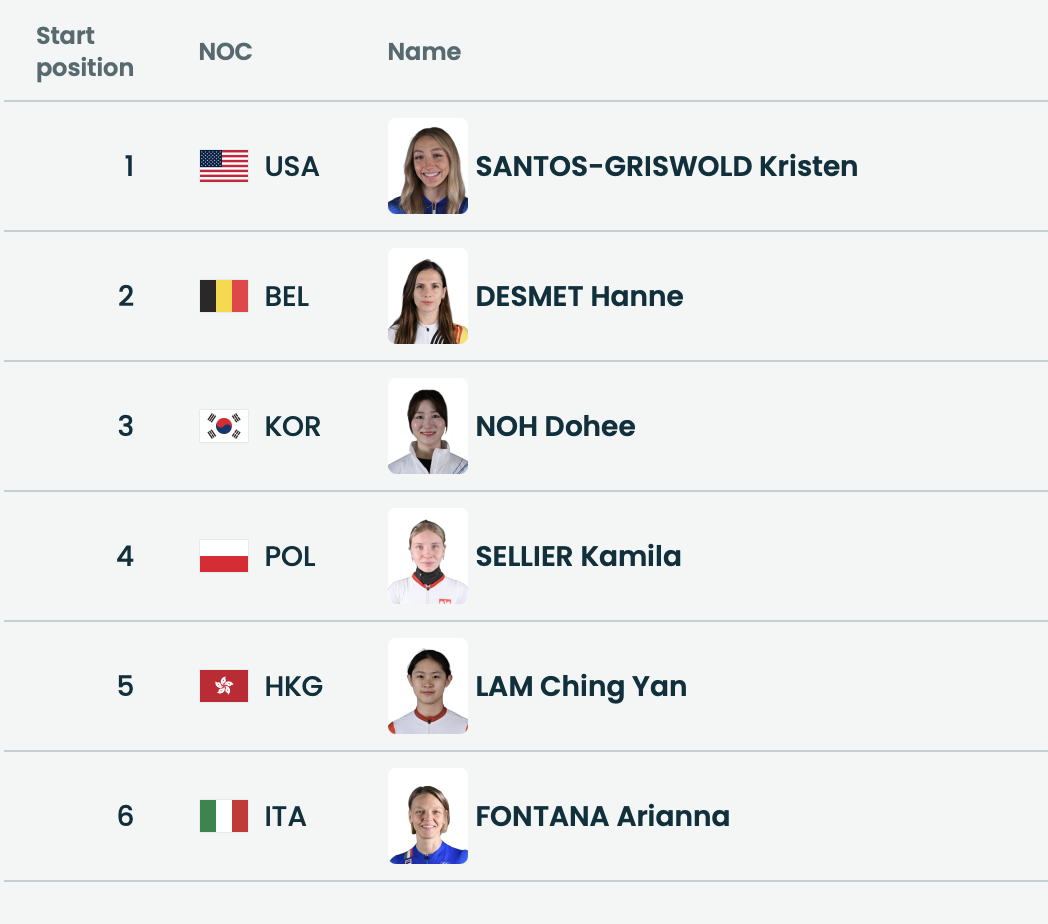Open the FONTANA Arianna profile link
Viewport: 1048px width, 924px height.
pos(602,816)
